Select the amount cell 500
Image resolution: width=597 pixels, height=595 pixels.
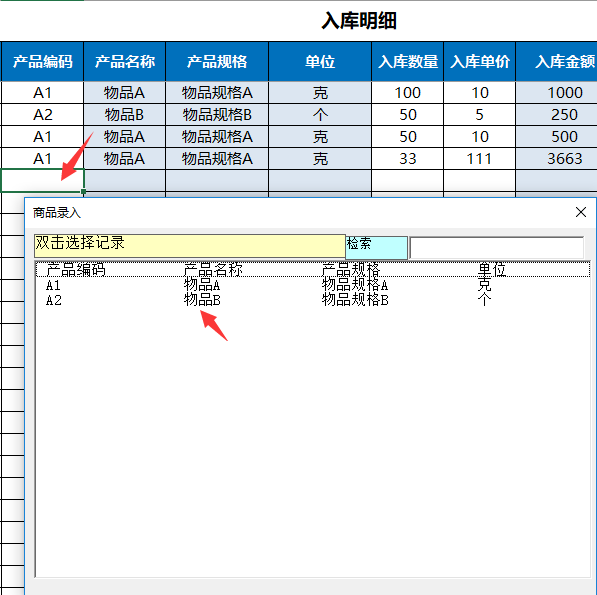[557, 137]
